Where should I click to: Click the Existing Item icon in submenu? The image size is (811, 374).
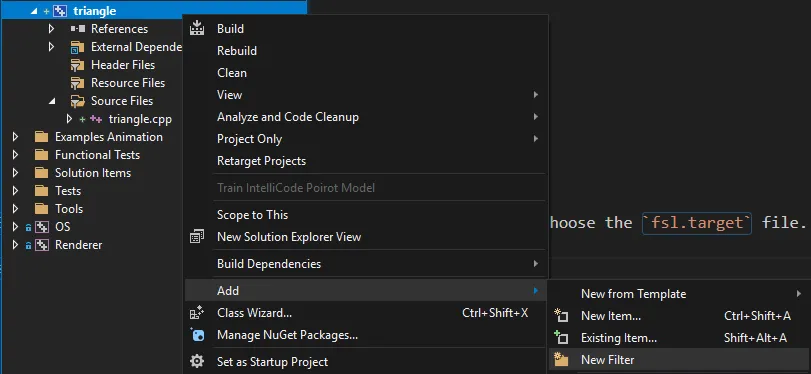pos(561,338)
